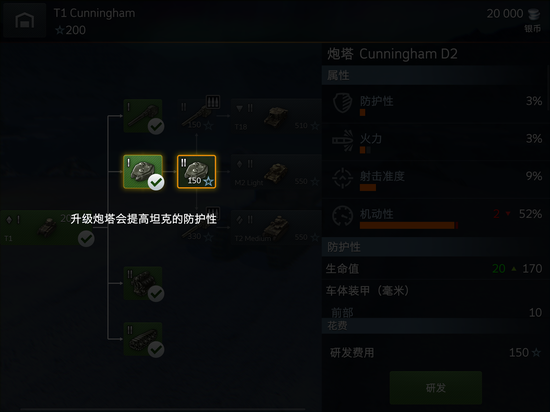Open the 防护性 protection attribute row

(434, 104)
